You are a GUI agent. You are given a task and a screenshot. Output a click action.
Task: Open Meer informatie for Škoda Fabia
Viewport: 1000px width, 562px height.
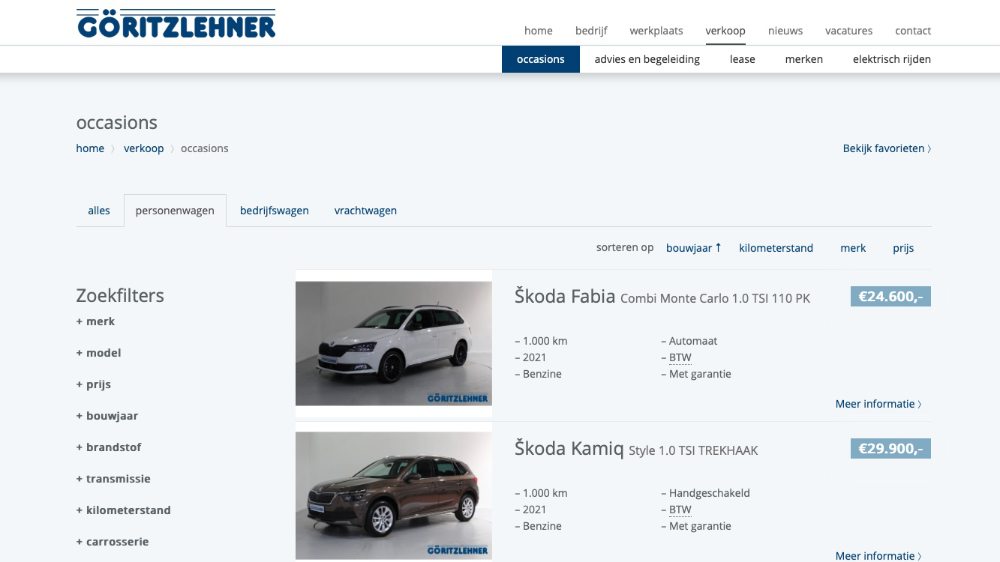click(x=877, y=404)
